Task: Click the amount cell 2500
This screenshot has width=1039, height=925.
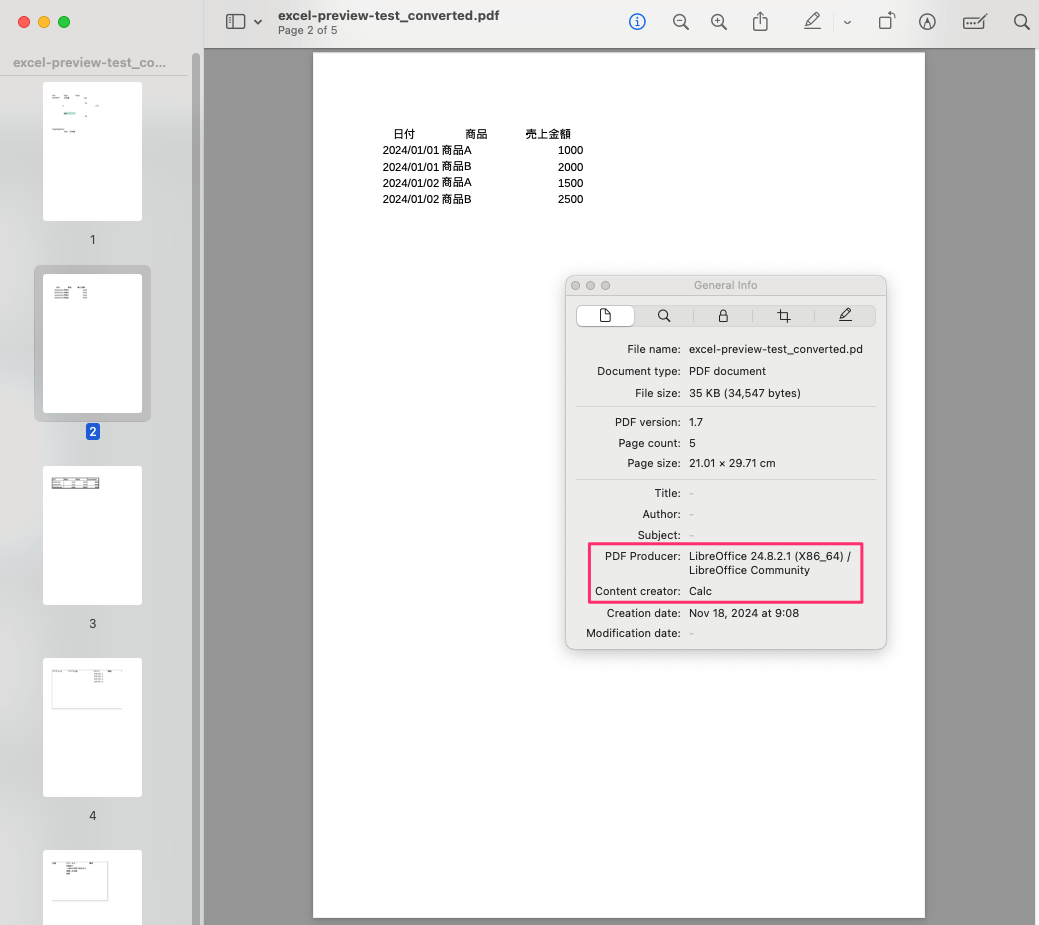Action: tap(570, 199)
